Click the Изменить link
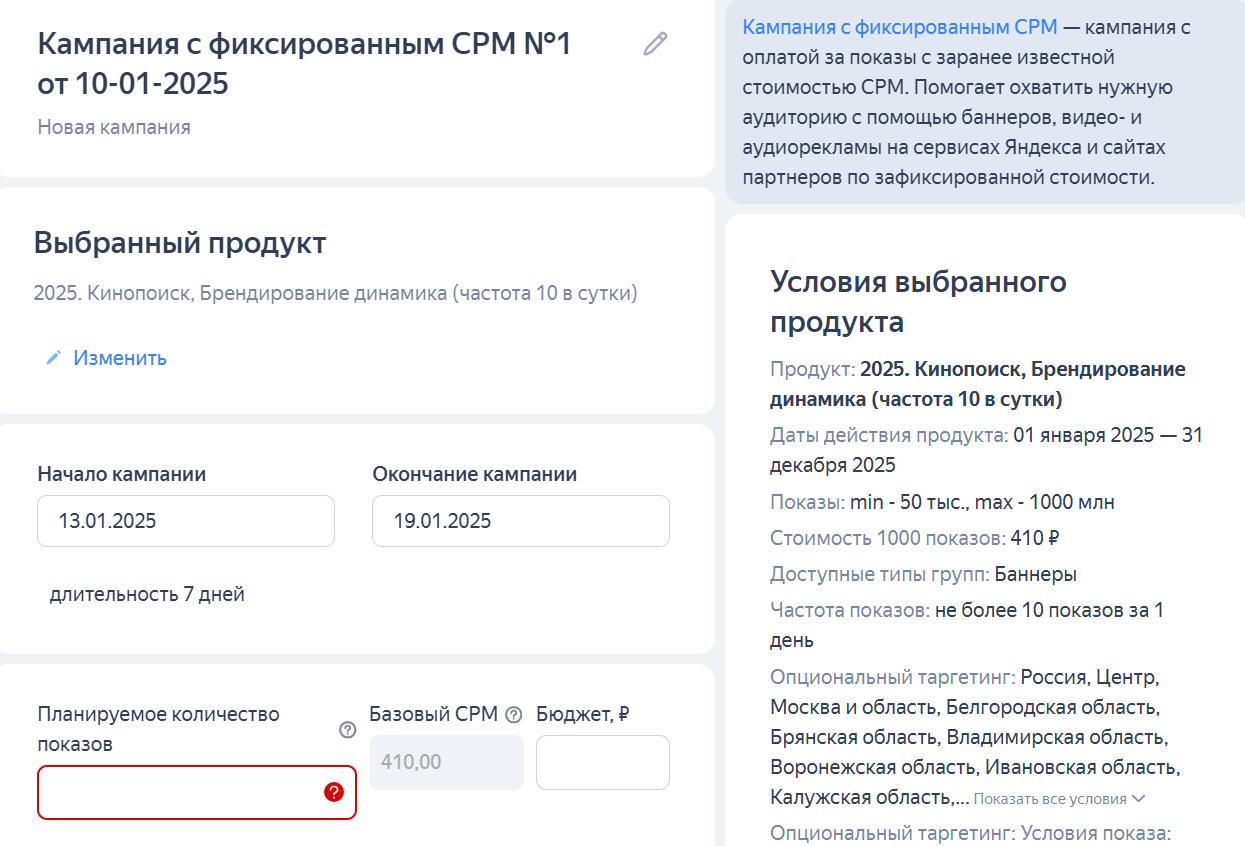The height and width of the screenshot is (846, 1245). coord(120,358)
